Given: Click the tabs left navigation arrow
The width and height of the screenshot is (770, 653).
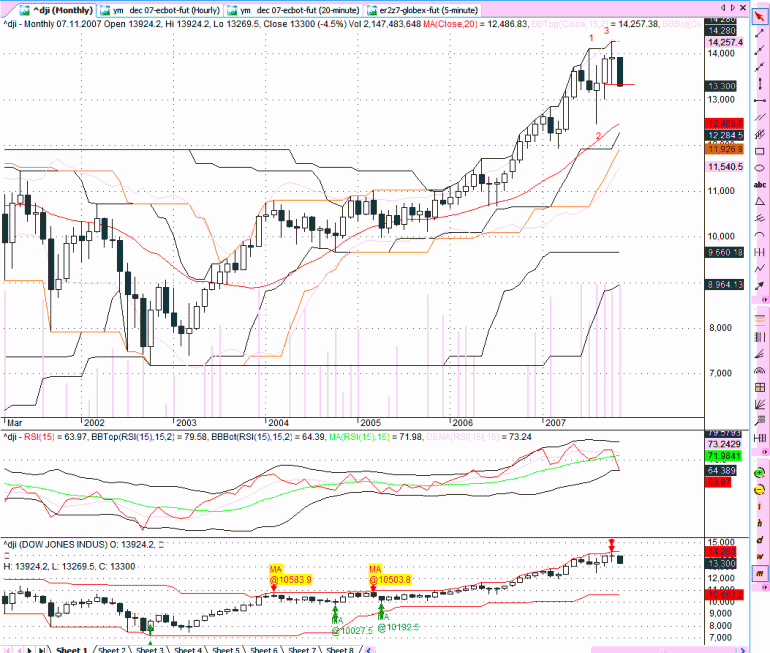Looking at the screenshot, I should tap(723, 8).
